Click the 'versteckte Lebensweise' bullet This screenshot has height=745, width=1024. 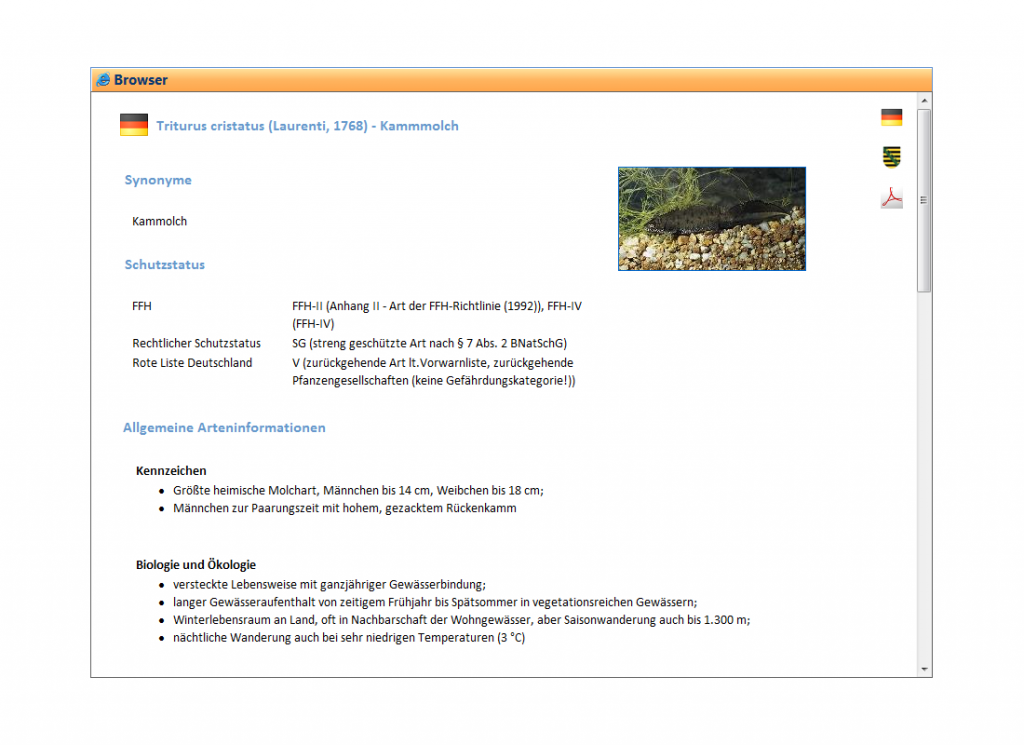tap(330, 584)
